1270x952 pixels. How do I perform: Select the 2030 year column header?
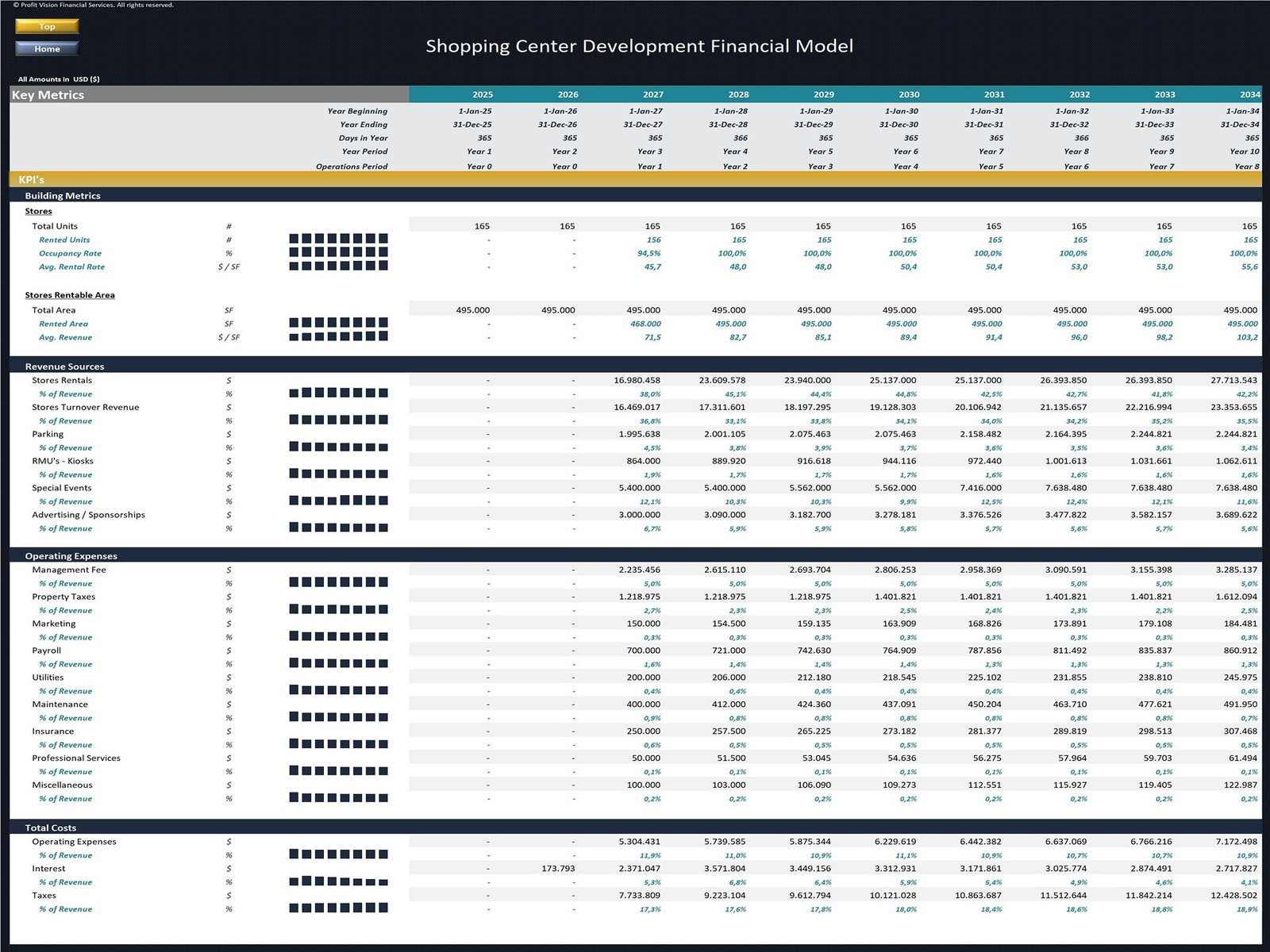click(x=909, y=94)
